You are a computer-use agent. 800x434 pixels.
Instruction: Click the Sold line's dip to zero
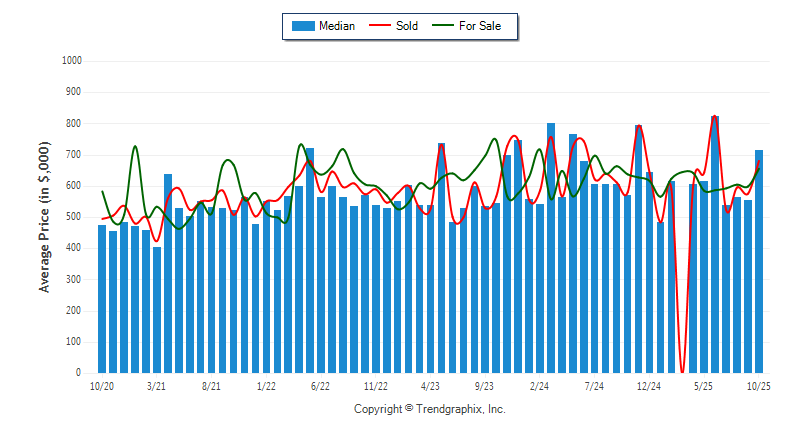click(682, 368)
